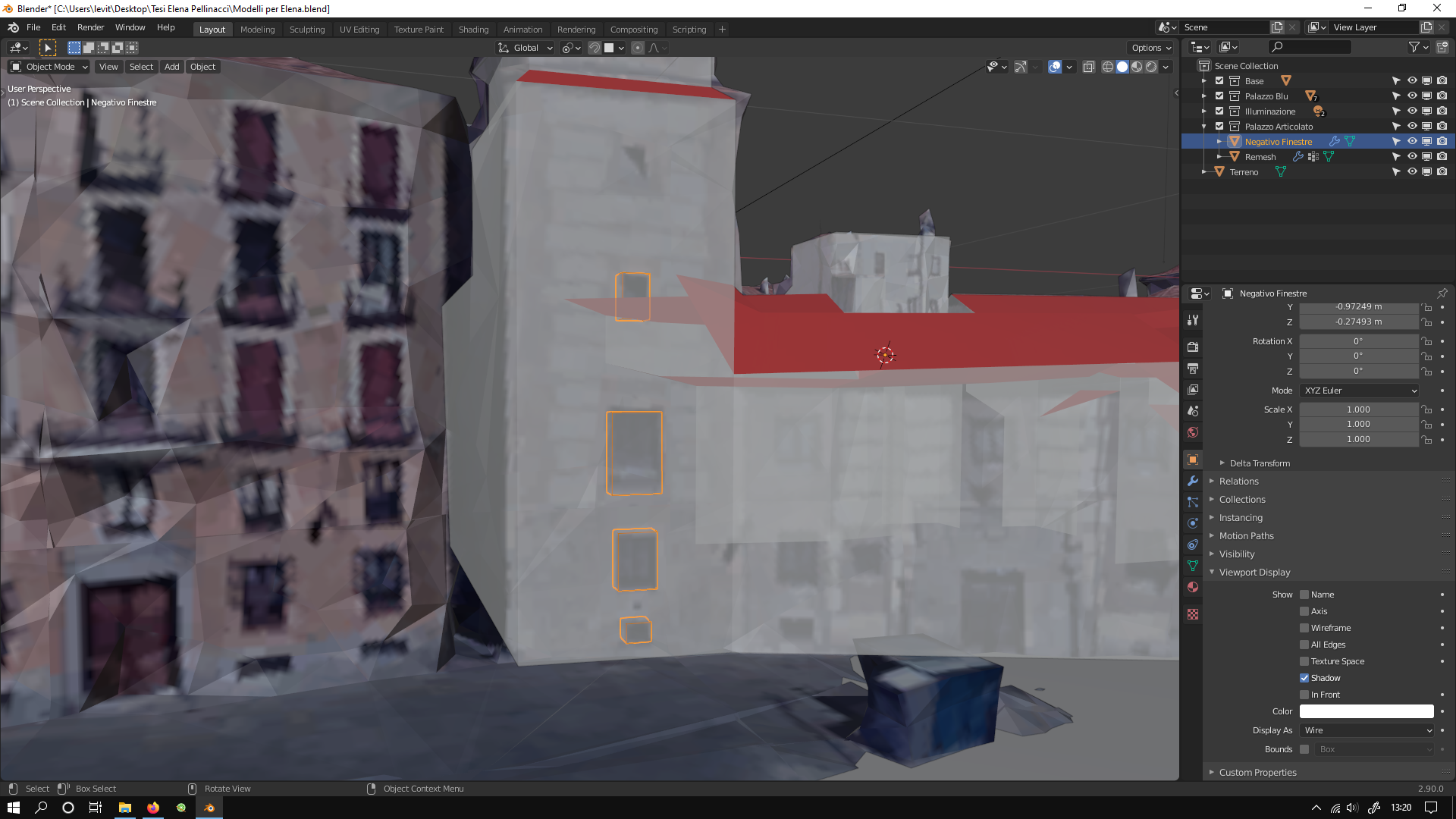Open the Render menu
Screen dimensions: 1456x819
pyautogui.click(x=90, y=27)
